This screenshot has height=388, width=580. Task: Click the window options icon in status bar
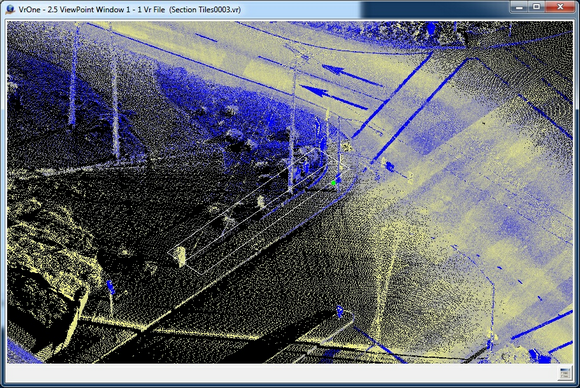point(565,372)
